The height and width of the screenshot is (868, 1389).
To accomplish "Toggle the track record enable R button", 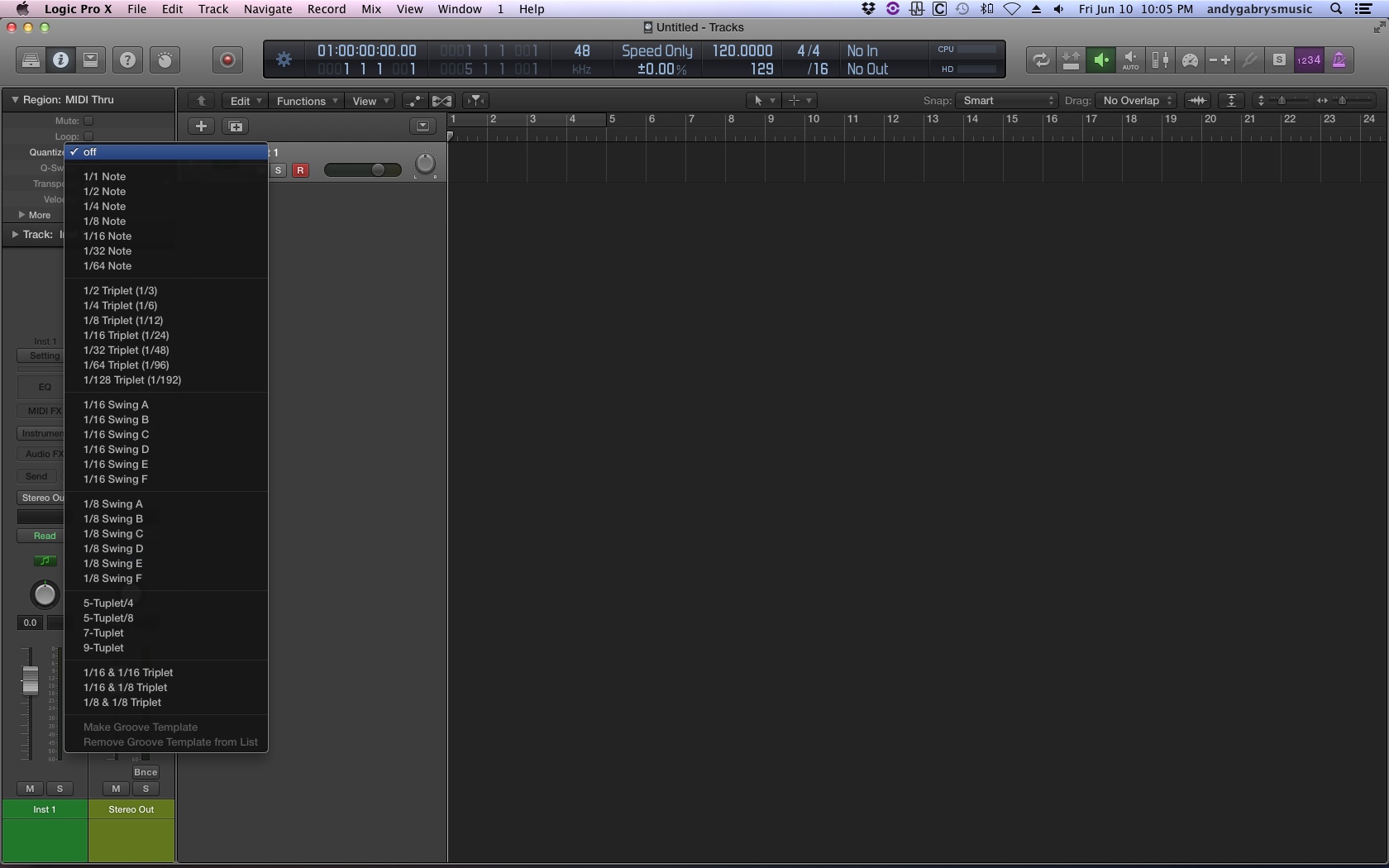I will point(300,170).
